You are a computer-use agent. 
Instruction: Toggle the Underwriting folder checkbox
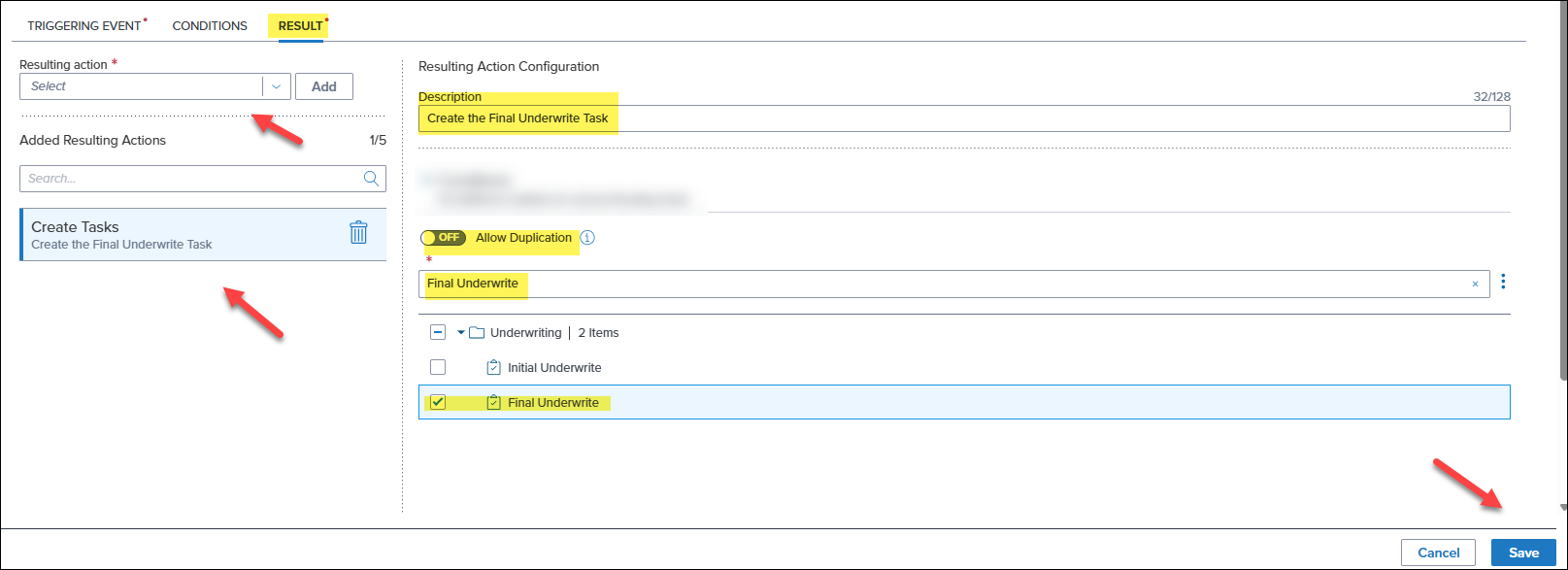coord(438,333)
